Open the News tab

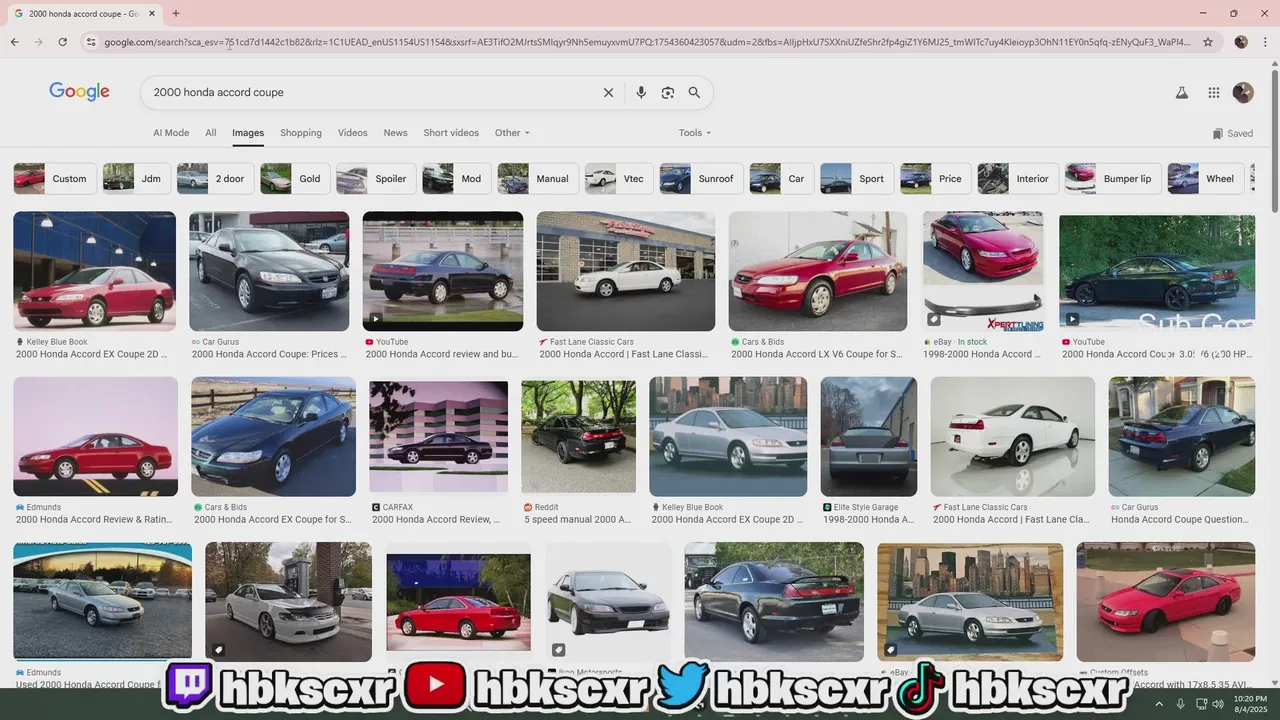[396, 133]
